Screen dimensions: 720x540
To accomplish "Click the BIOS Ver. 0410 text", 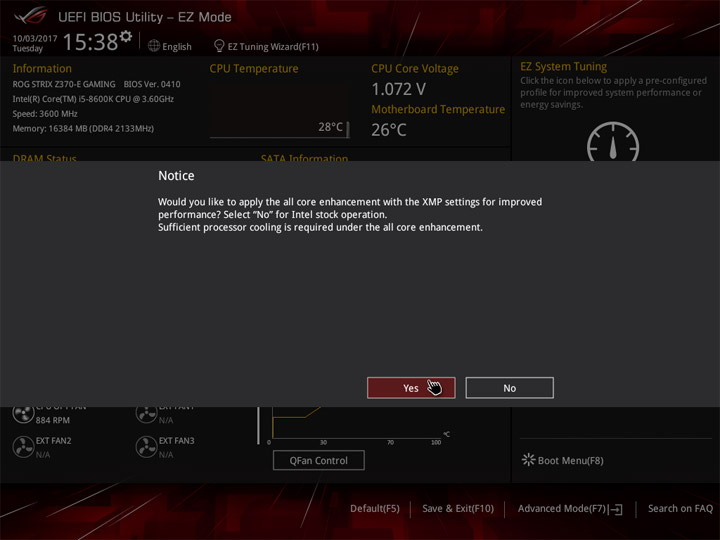I will (152, 84).
